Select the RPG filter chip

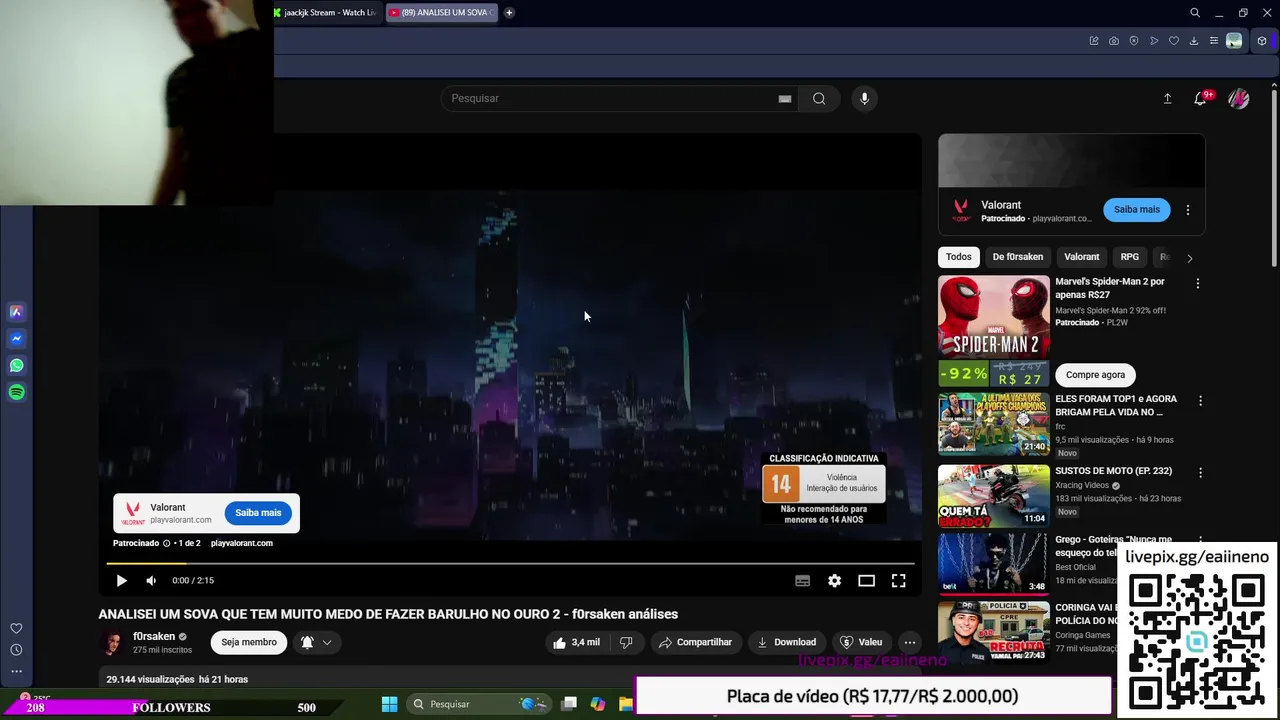pyautogui.click(x=1129, y=257)
